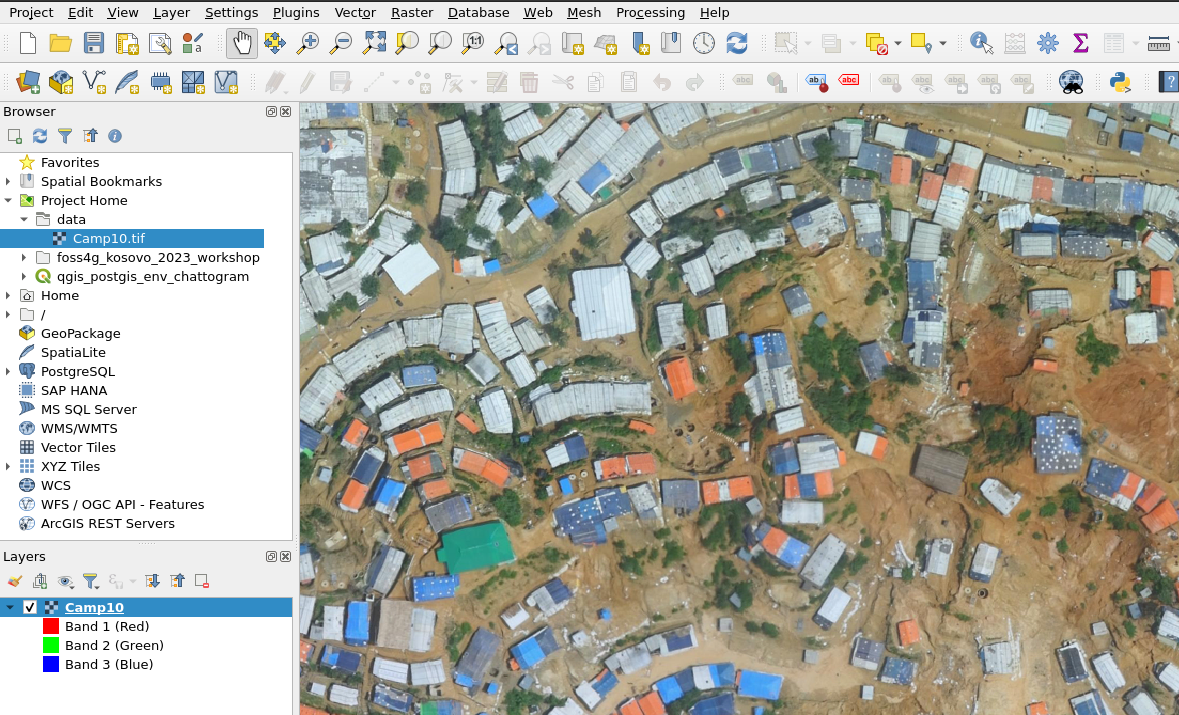Image resolution: width=1179 pixels, height=715 pixels.
Task: Expand the foss4g_kosovo_2023_workshop folder
Action: point(24,258)
